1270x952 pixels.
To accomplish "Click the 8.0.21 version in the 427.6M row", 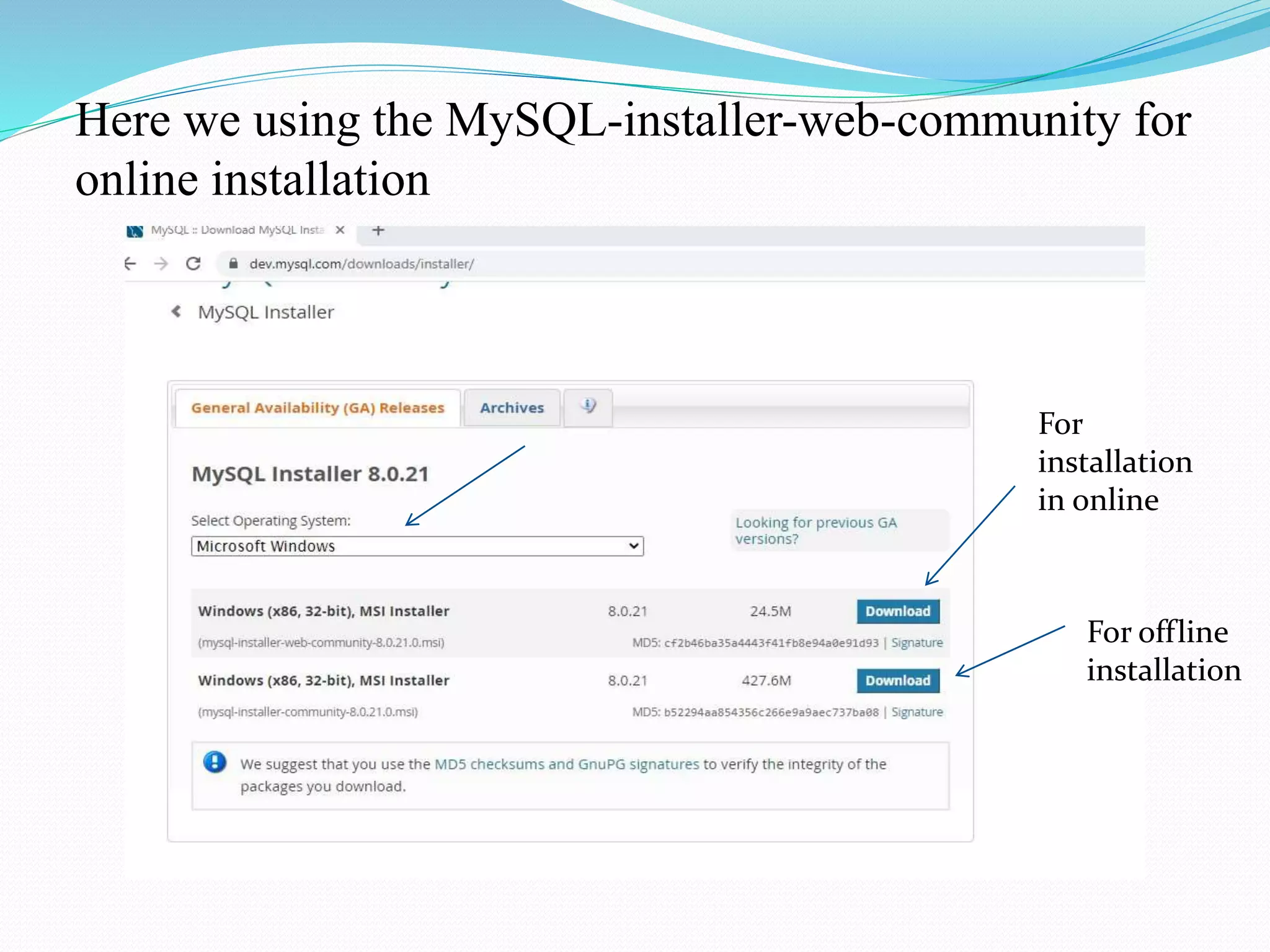I will pos(628,681).
